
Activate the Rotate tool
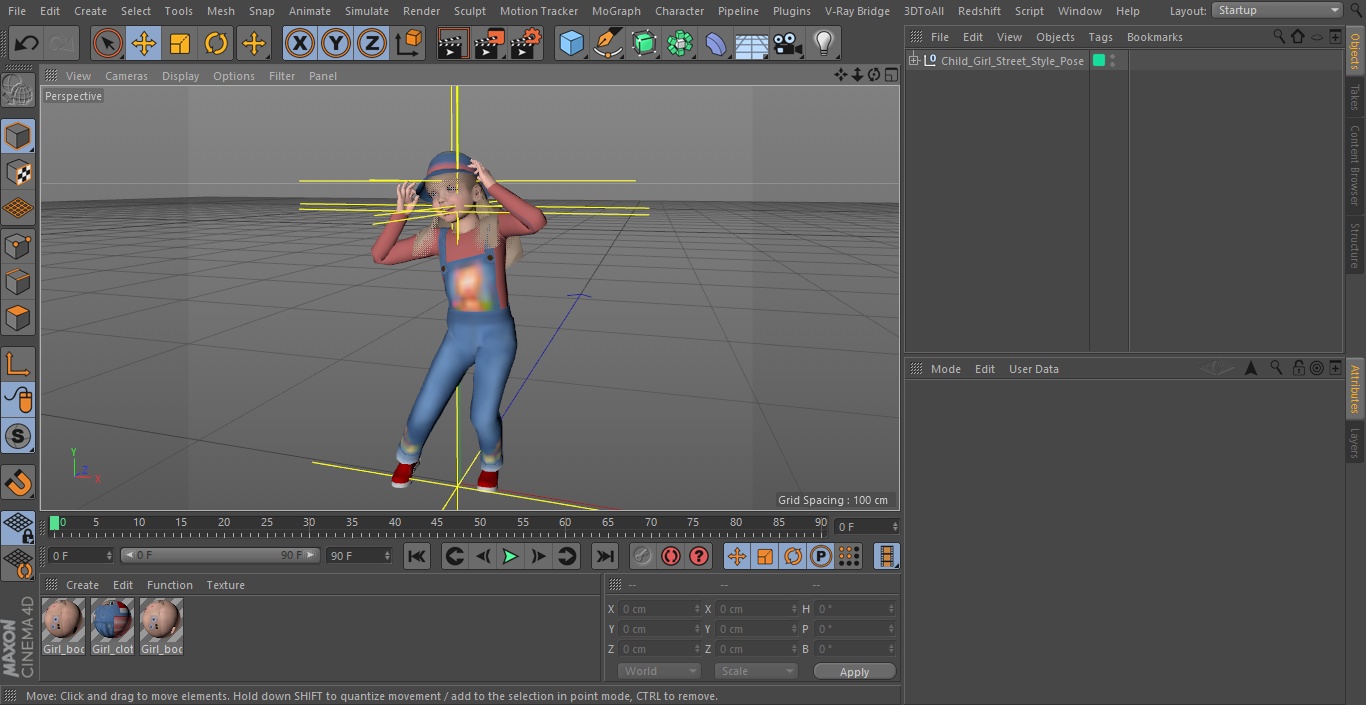(x=216, y=43)
